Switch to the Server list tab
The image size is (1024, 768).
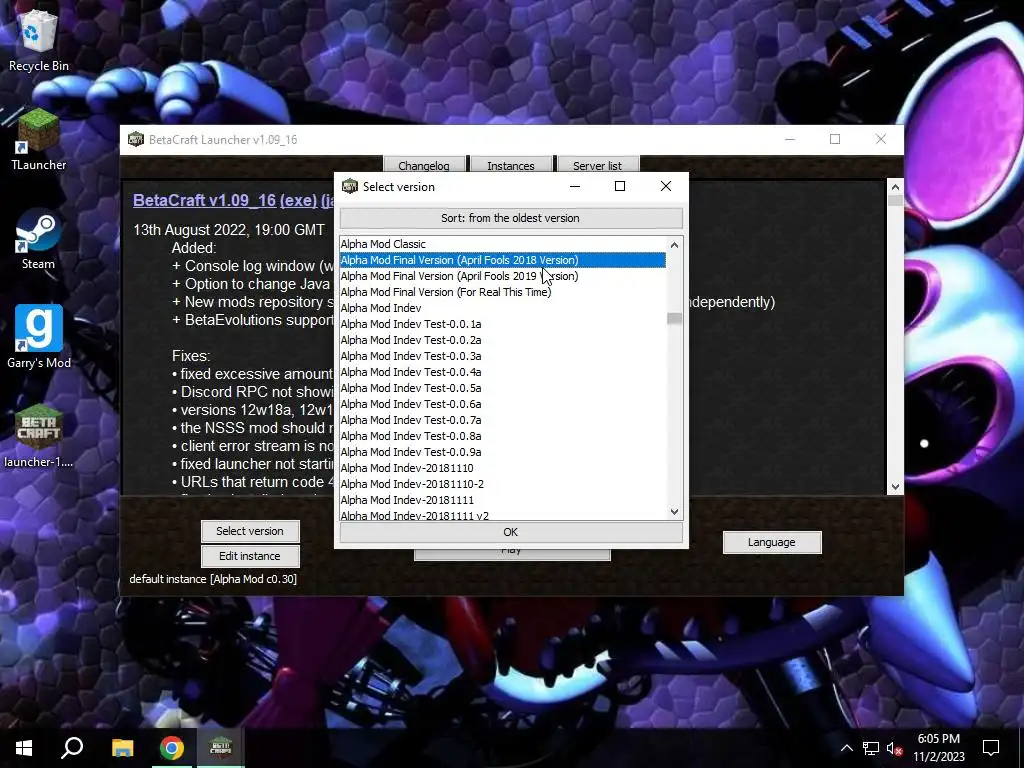[x=597, y=165]
